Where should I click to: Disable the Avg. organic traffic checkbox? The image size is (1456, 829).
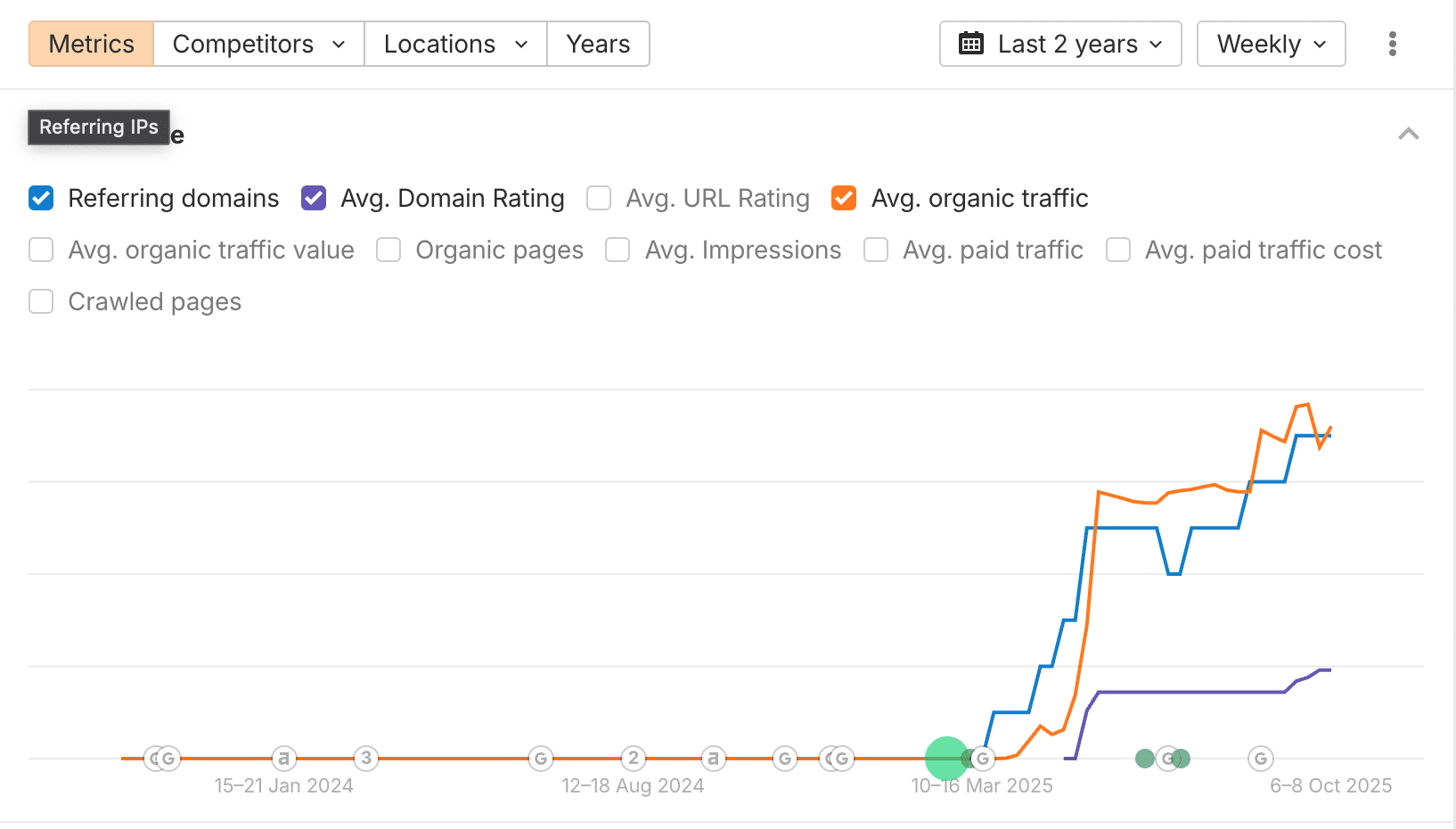point(843,198)
